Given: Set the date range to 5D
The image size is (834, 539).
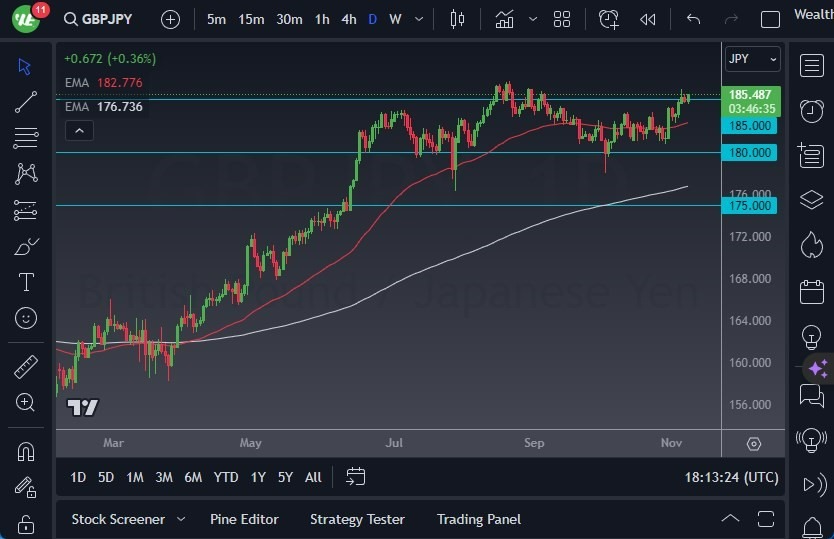Looking at the screenshot, I should coord(106,477).
